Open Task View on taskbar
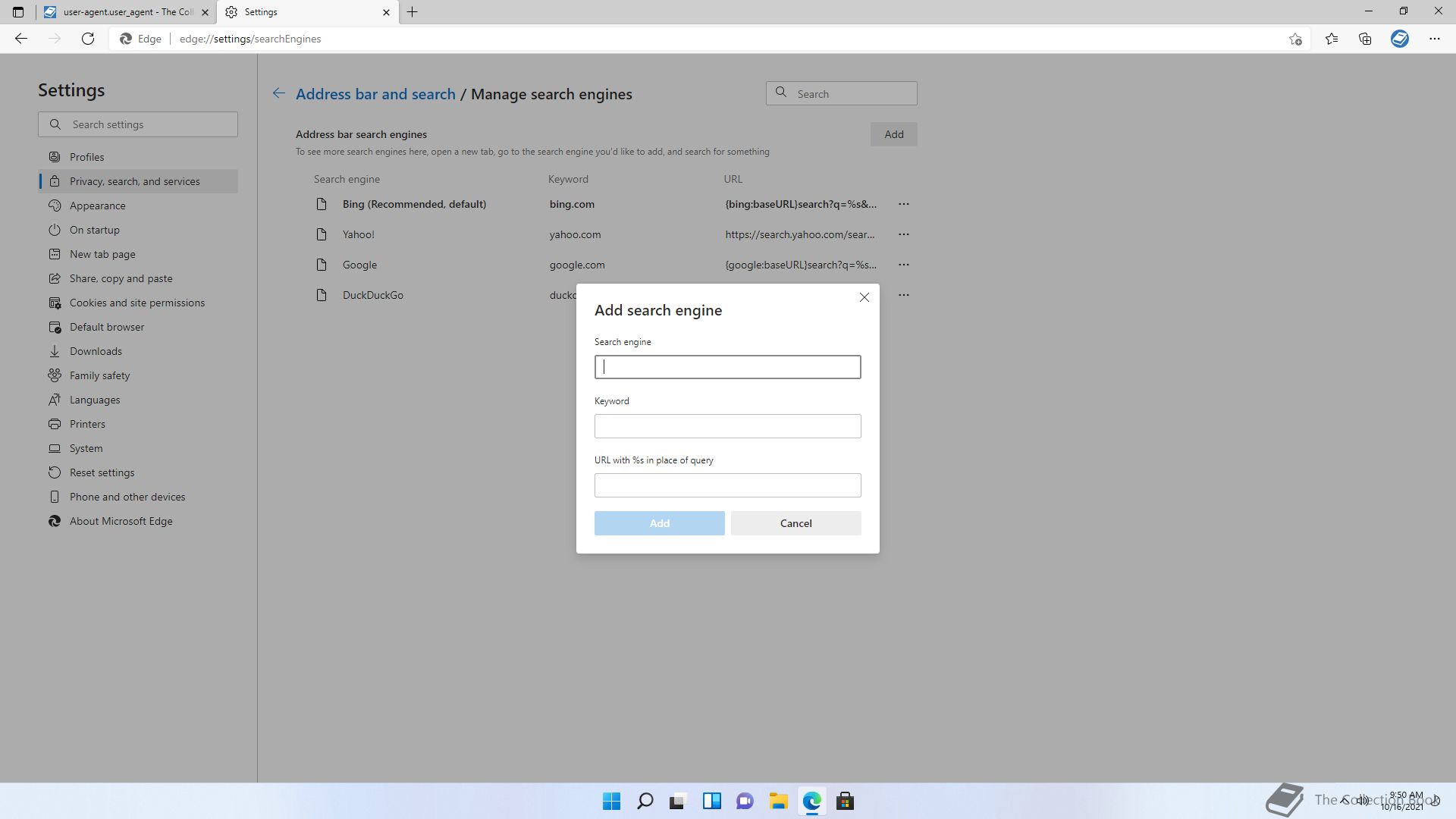Image resolution: width=1456 pixels, height=819 pixels. point(678,801)
